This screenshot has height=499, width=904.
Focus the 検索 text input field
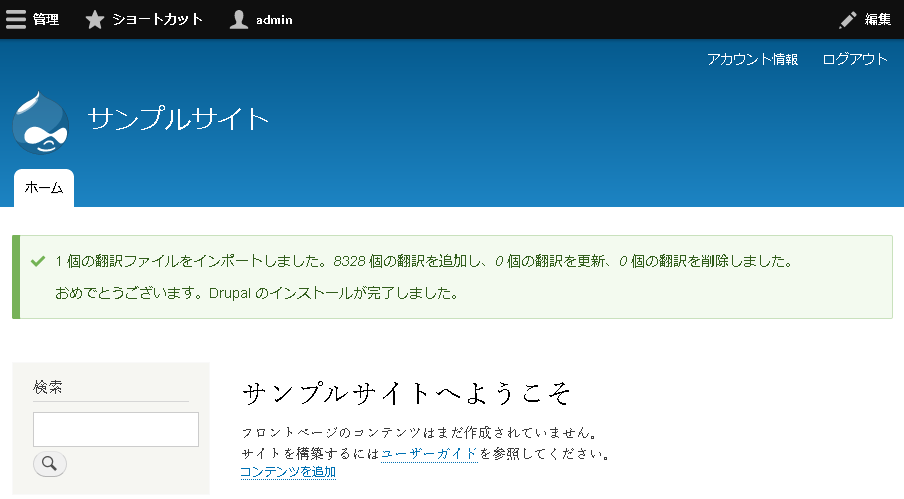coord(116,429)
